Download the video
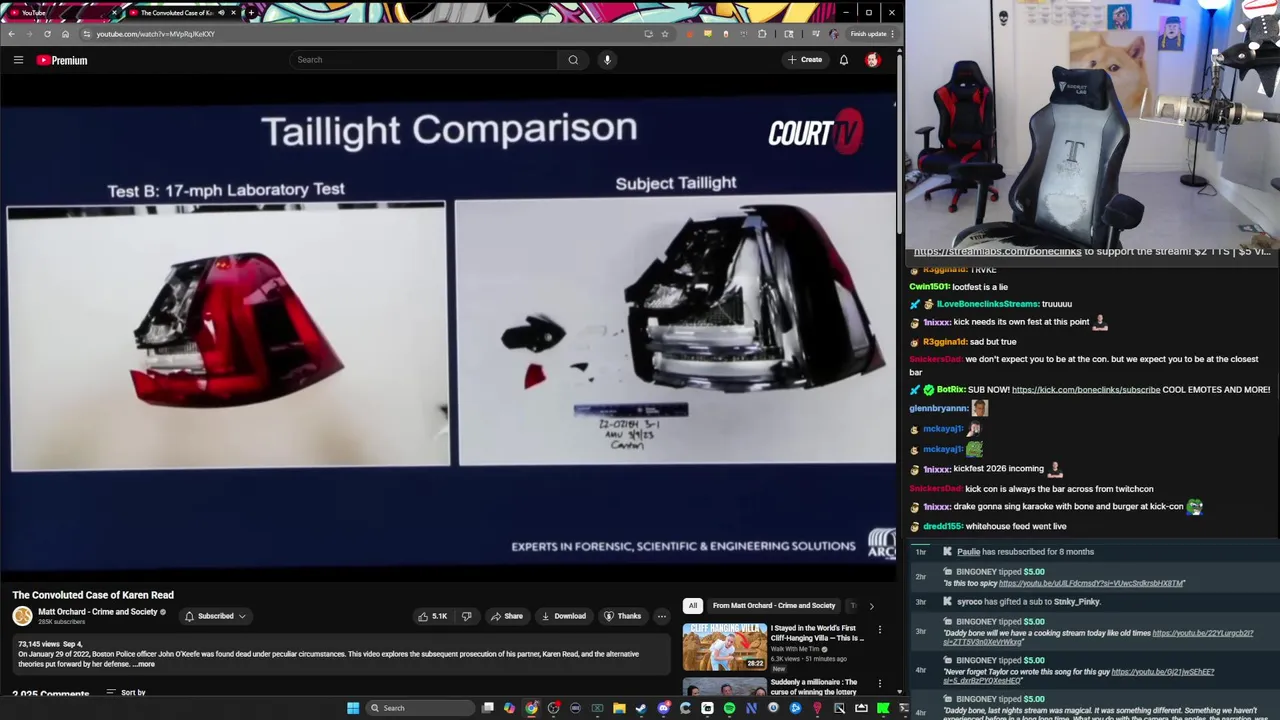Screen dimensions: 1280x720 coord(563,616)
